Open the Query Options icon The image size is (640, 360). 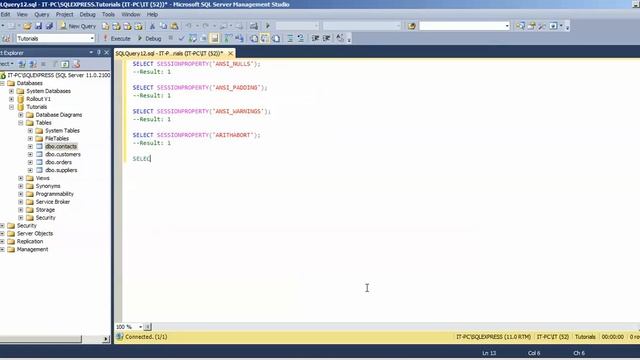(204, 38)
